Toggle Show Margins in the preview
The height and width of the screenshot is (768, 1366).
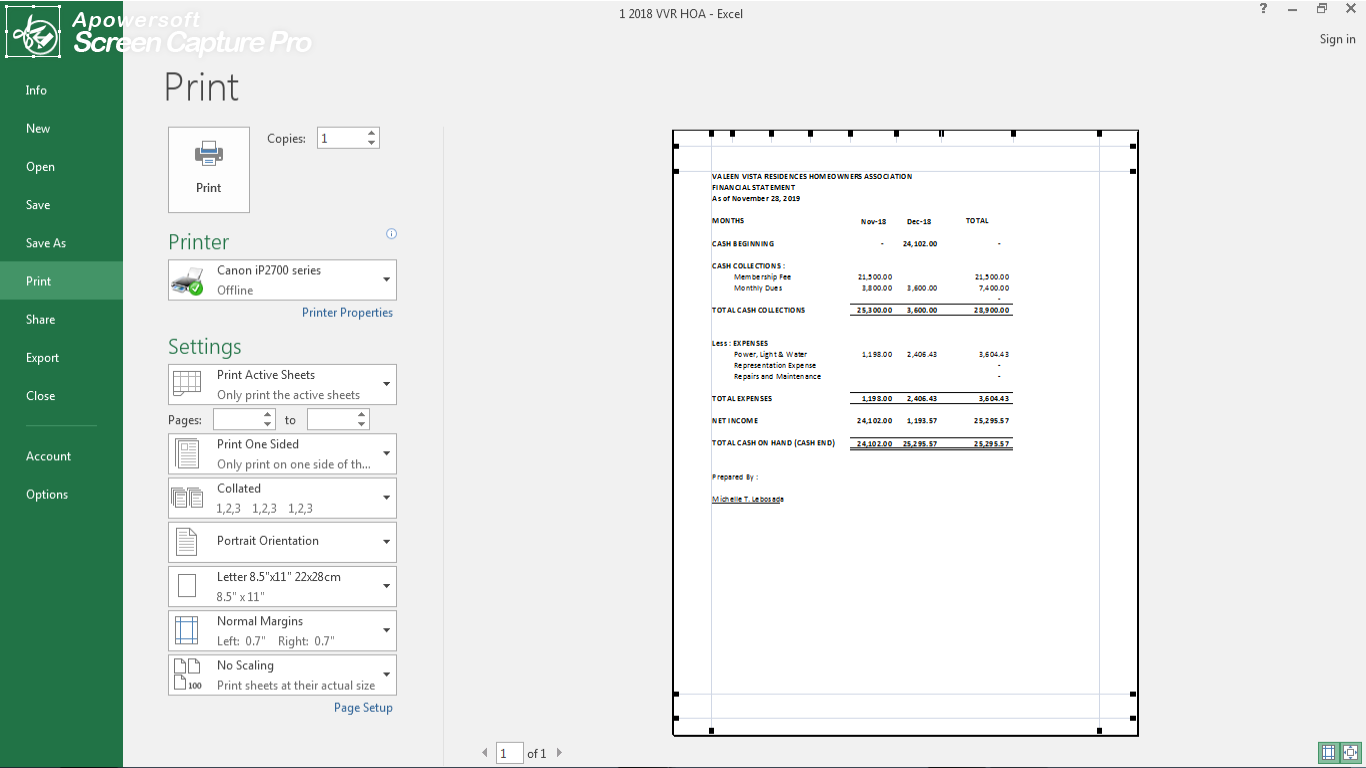coord(1328,752)
